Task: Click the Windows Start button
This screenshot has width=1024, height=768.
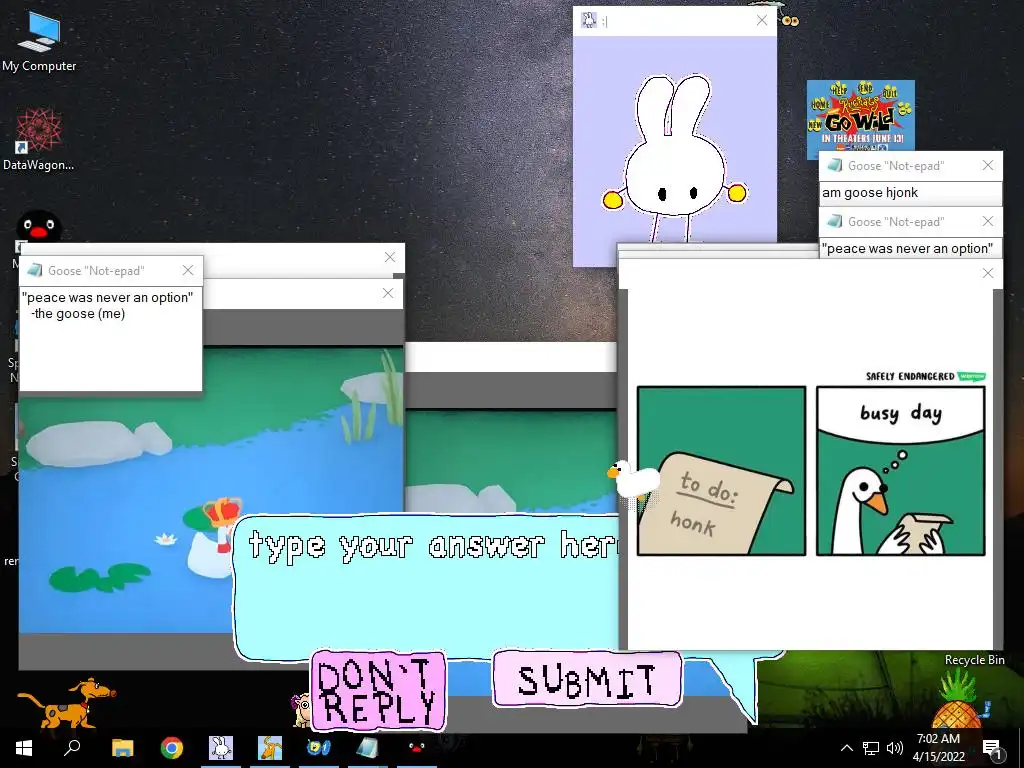Action: click(x=24, y=748)
